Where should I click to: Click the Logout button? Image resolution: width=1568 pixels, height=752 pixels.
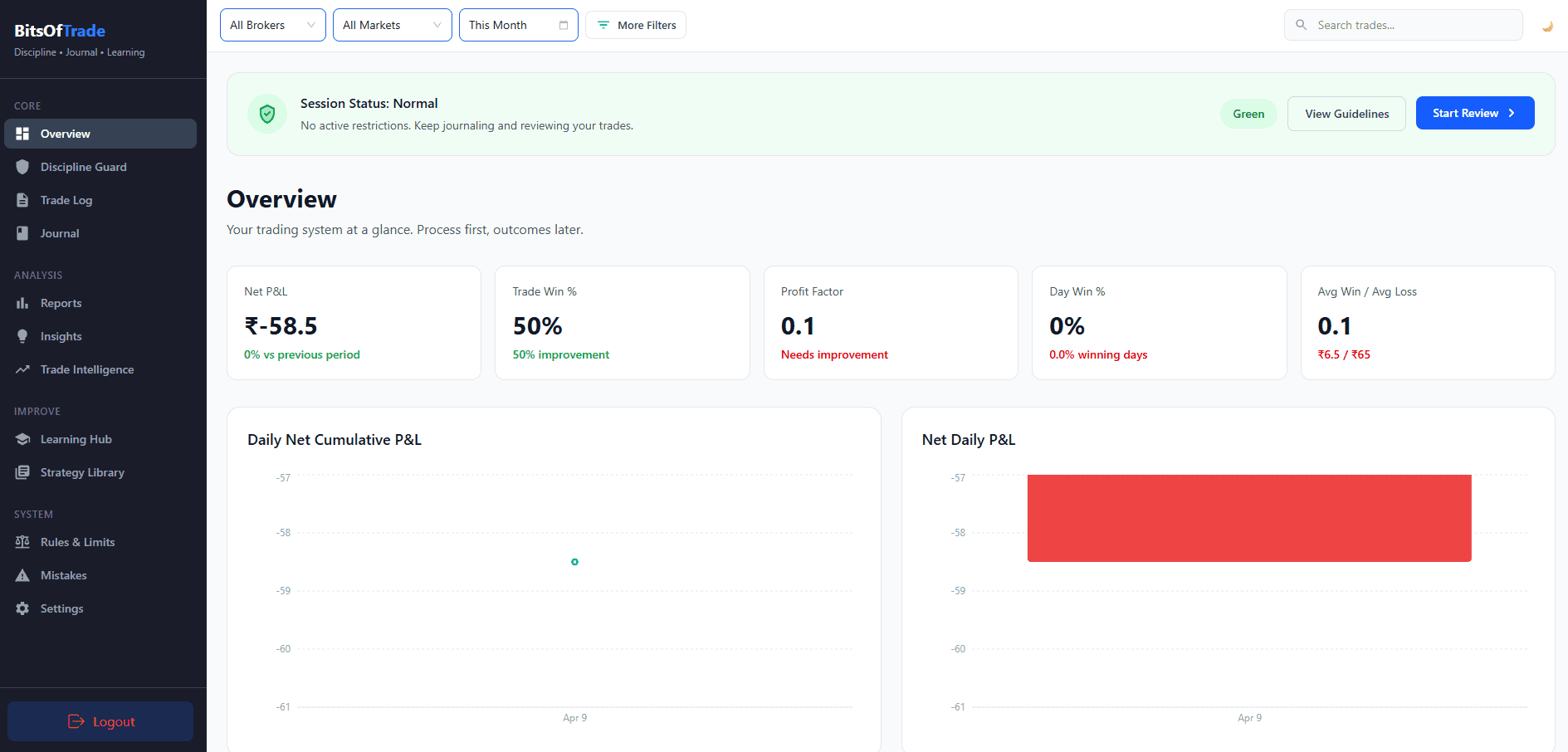(100, 721)
